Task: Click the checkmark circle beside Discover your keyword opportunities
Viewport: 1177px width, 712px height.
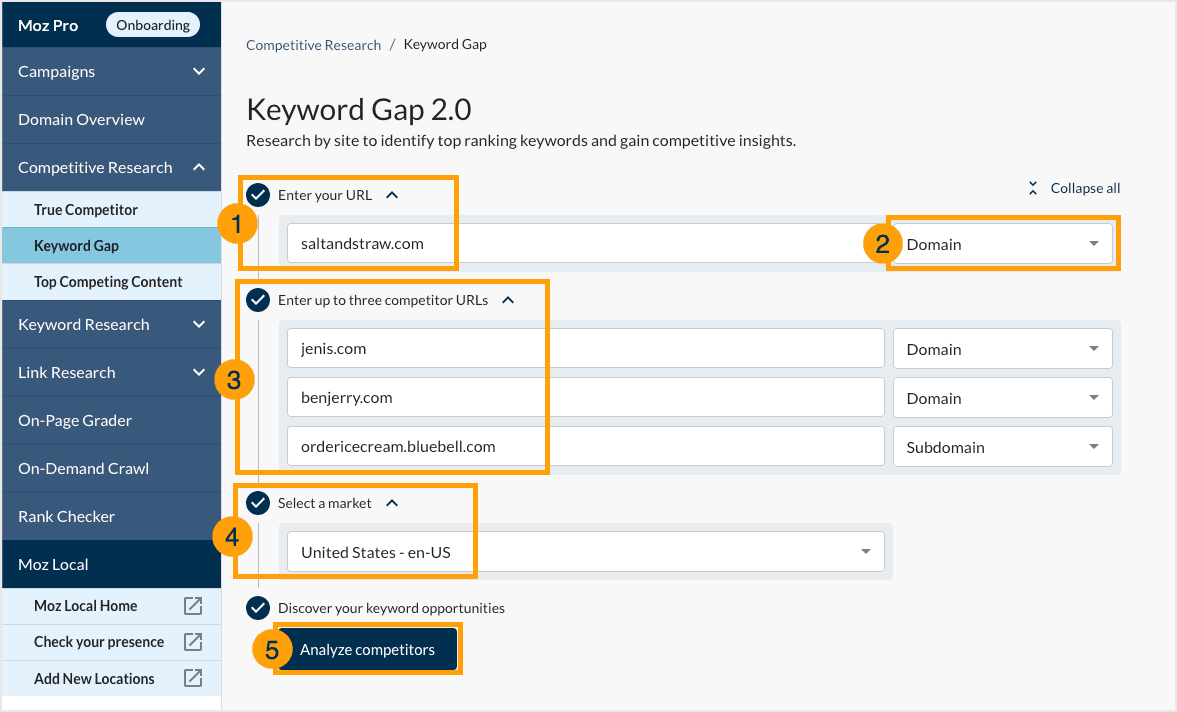Action: coord(258,607)
